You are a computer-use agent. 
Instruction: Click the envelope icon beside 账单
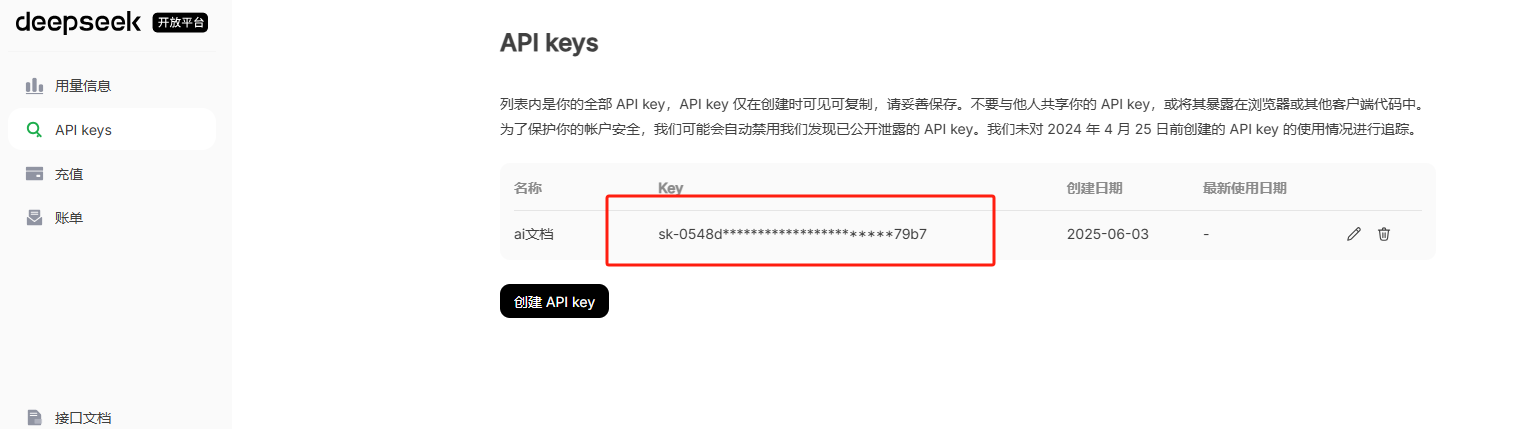34,217
